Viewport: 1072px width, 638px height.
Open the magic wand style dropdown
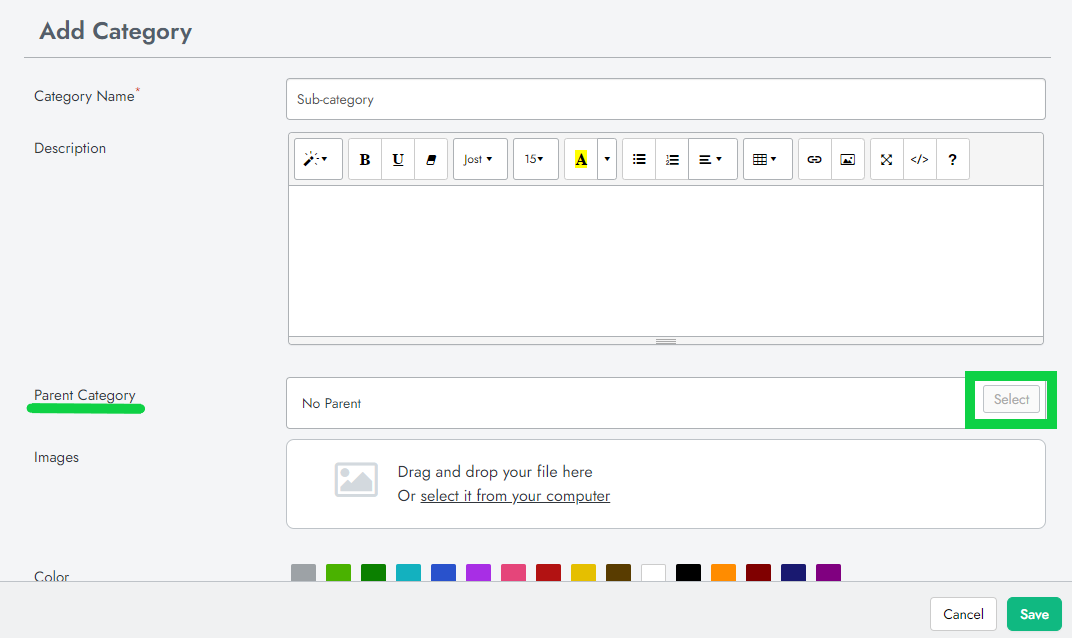318,159
